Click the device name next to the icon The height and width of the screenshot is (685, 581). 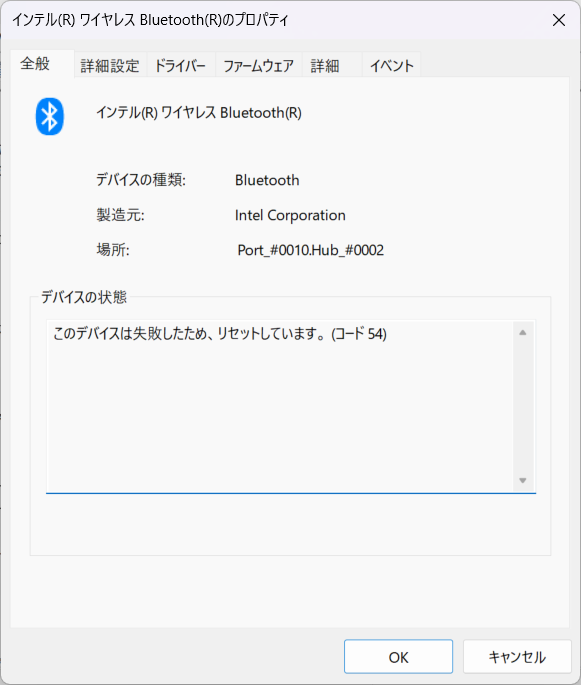199,113
